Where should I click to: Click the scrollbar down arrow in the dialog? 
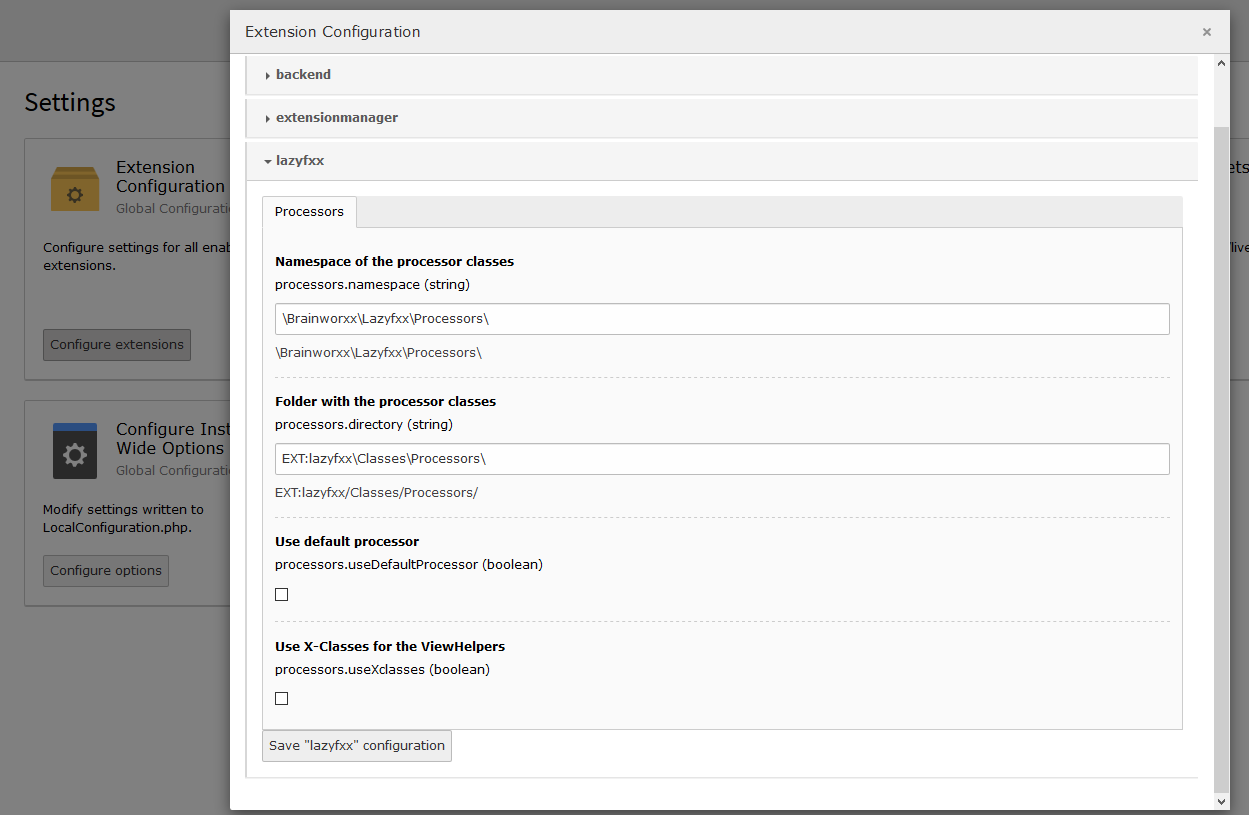pyautogui.click(x=1221, y=802)
